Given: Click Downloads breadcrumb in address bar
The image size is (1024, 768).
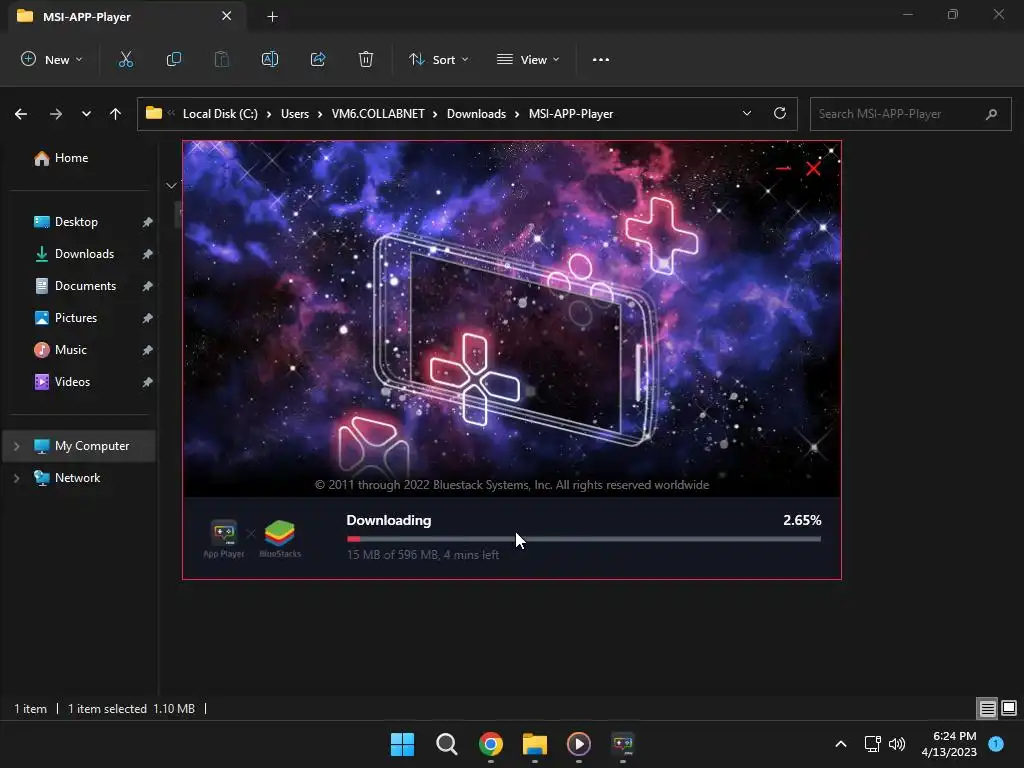Looking at the screenshot, I should [476, 114].
